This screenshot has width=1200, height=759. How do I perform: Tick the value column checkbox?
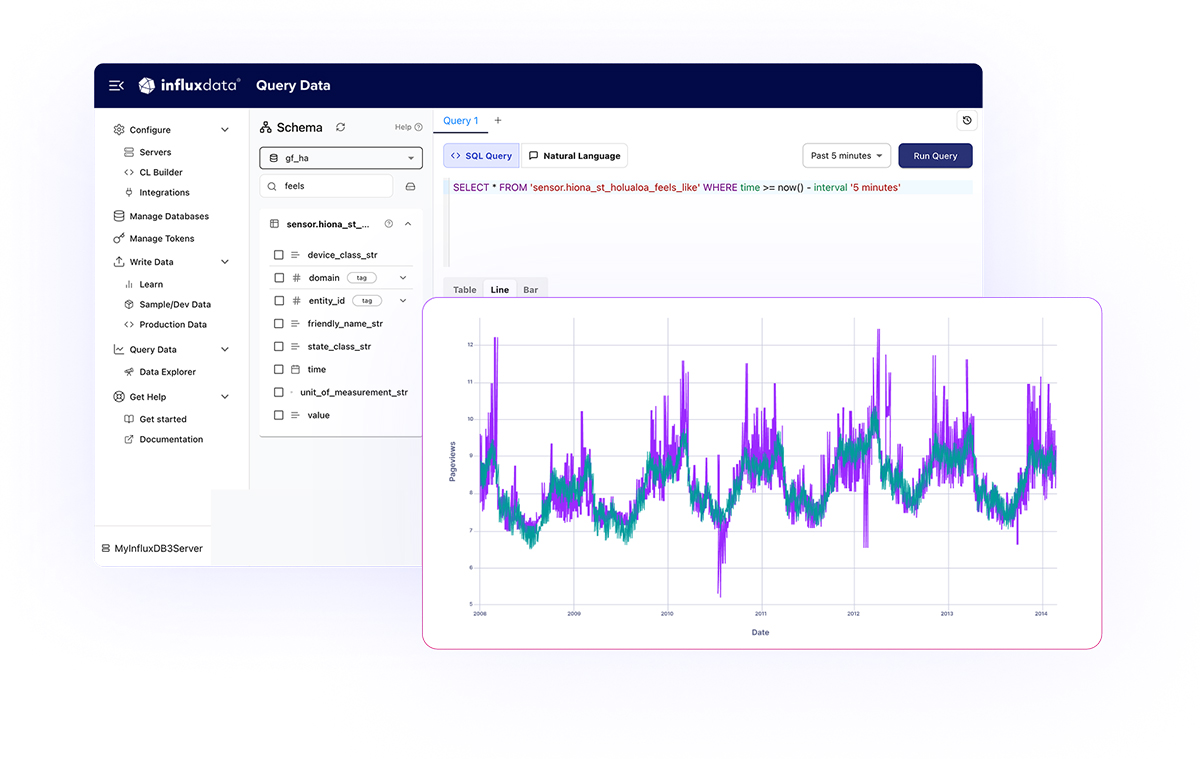point(279,415)
